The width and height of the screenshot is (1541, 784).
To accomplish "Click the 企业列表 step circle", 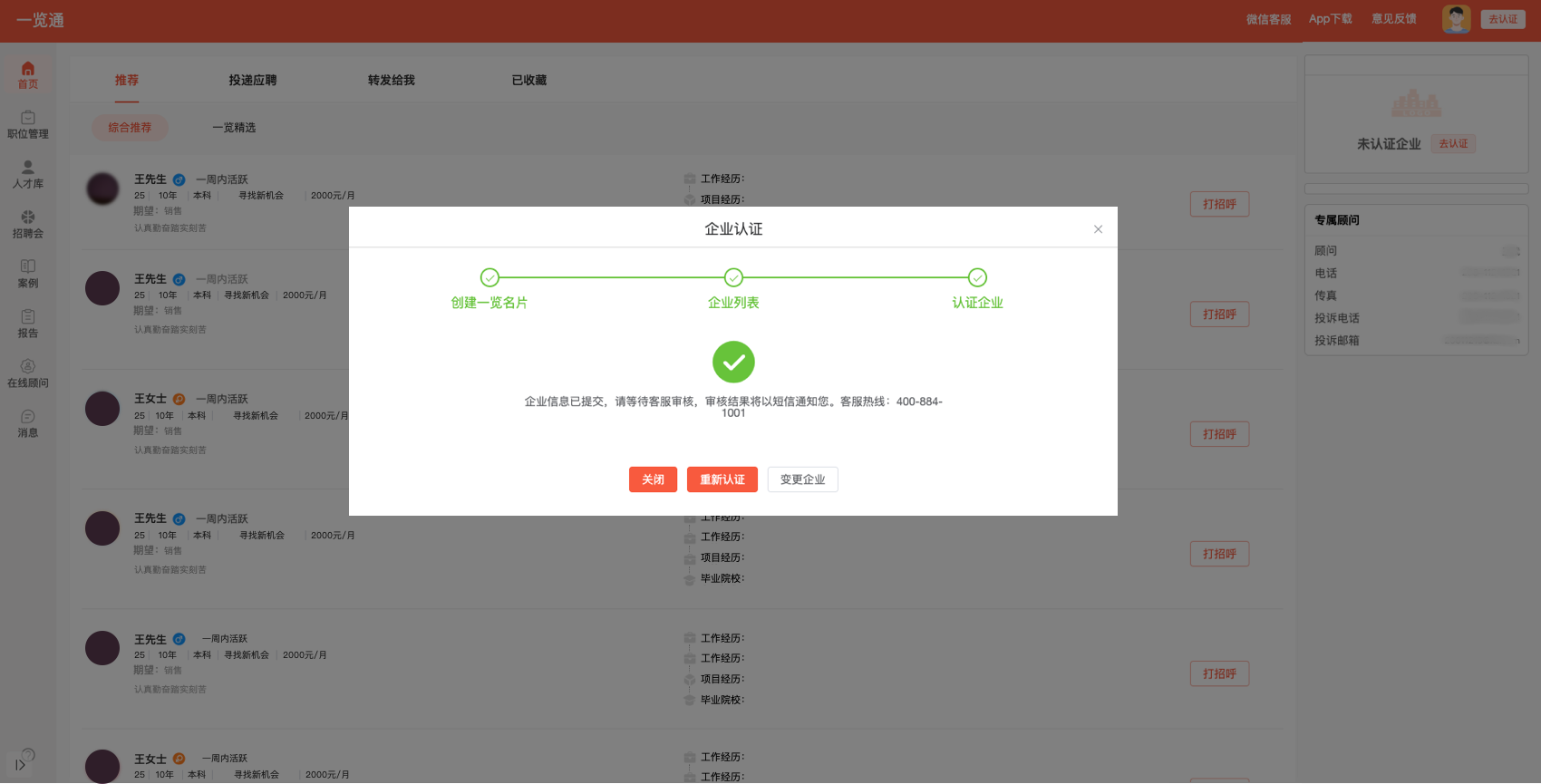I will [x=733, y=277].
